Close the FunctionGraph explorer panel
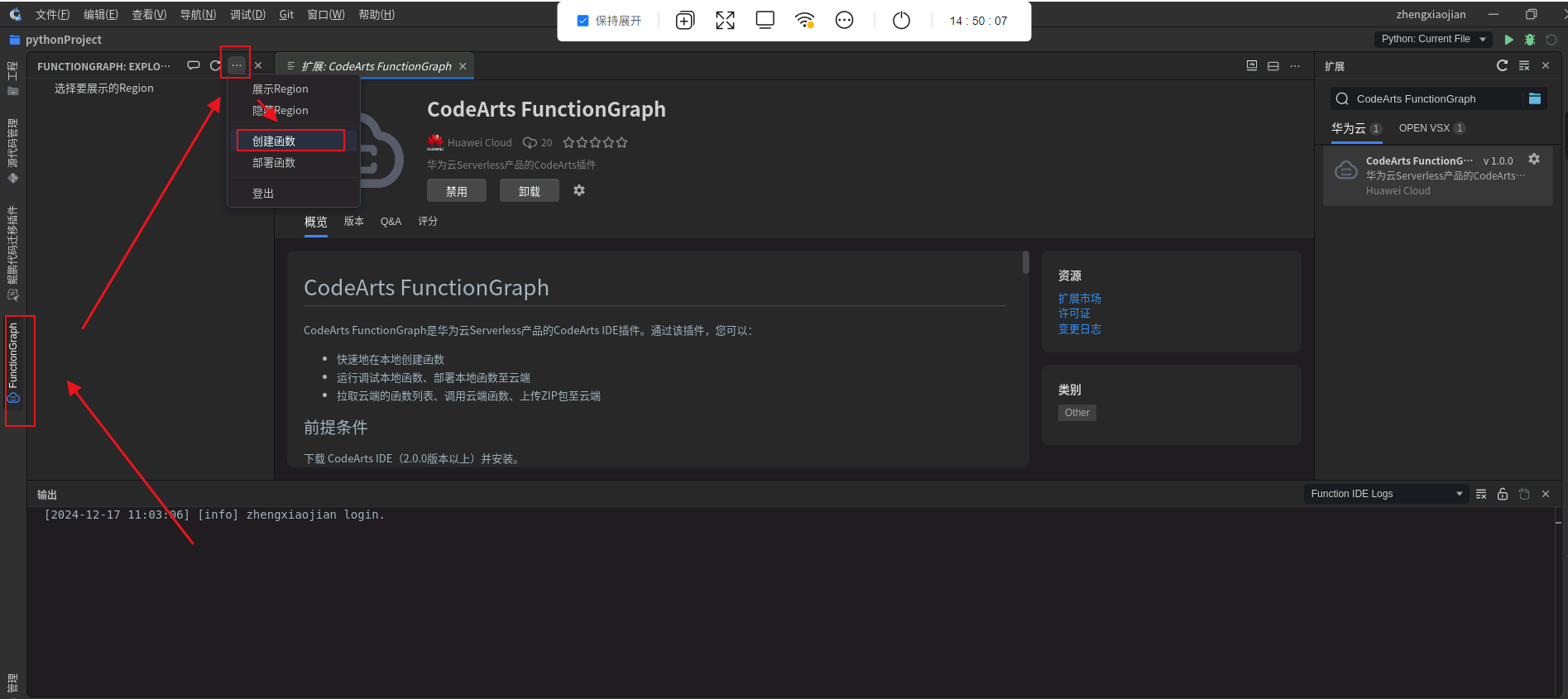Image resolution: width=1568 pixels, height=699 pixels. pyautogui.click(x=258, y=65)
